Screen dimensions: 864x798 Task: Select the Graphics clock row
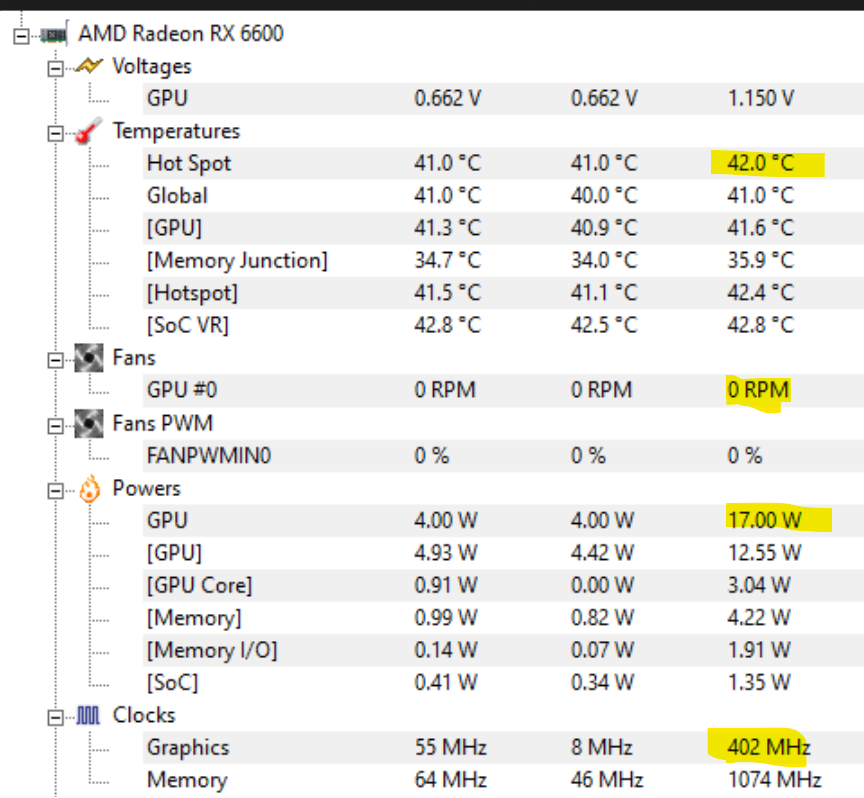(503, 747)
